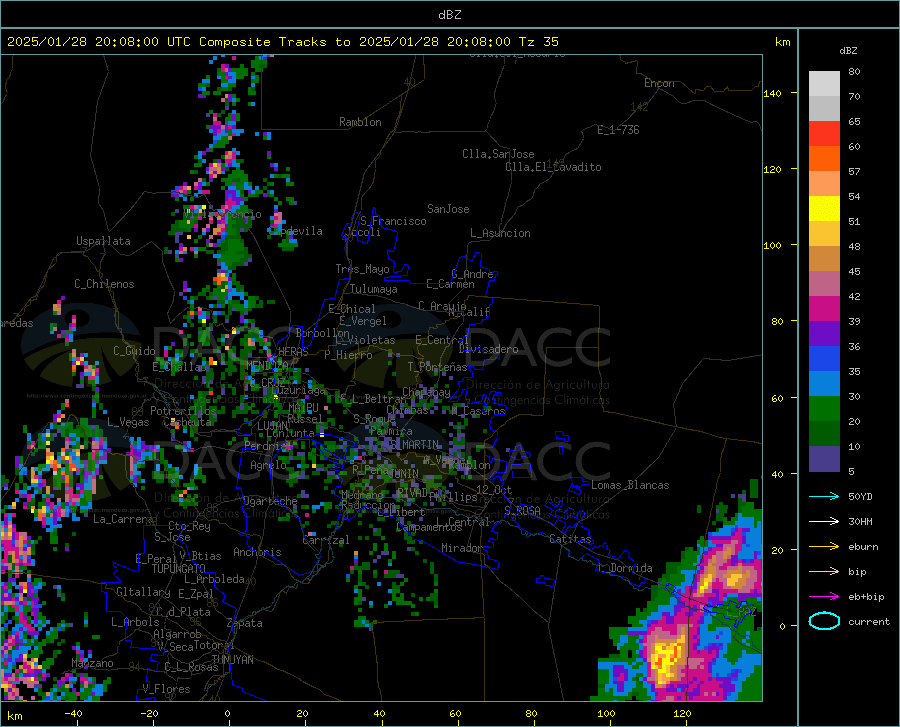Click the cyan 50YD arrow in legend
Image resolution: width=900 pixels, height=727 pixels.
pos(824,496)
